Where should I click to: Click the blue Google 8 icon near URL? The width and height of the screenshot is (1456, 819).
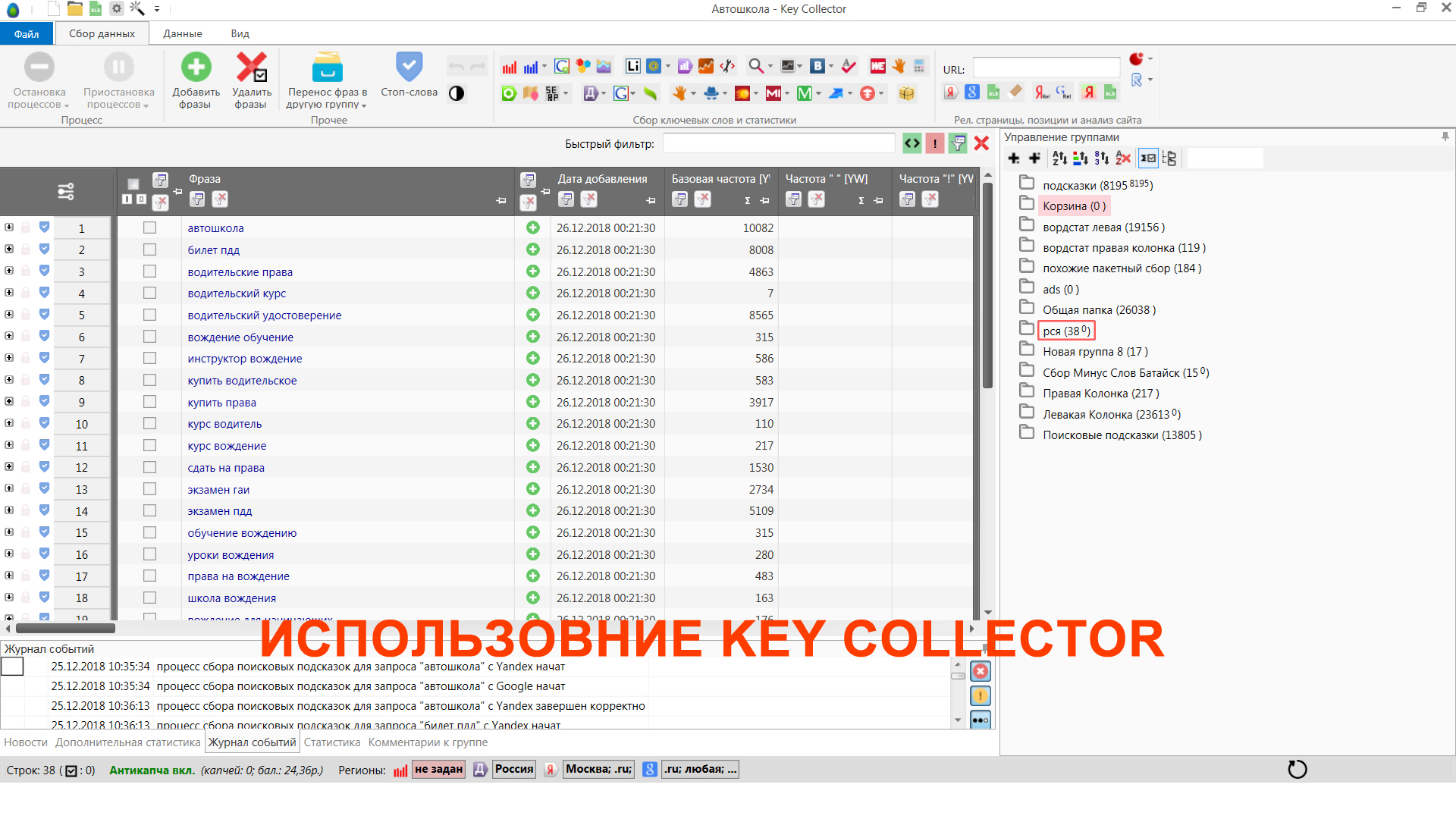(x=972, y=93)
